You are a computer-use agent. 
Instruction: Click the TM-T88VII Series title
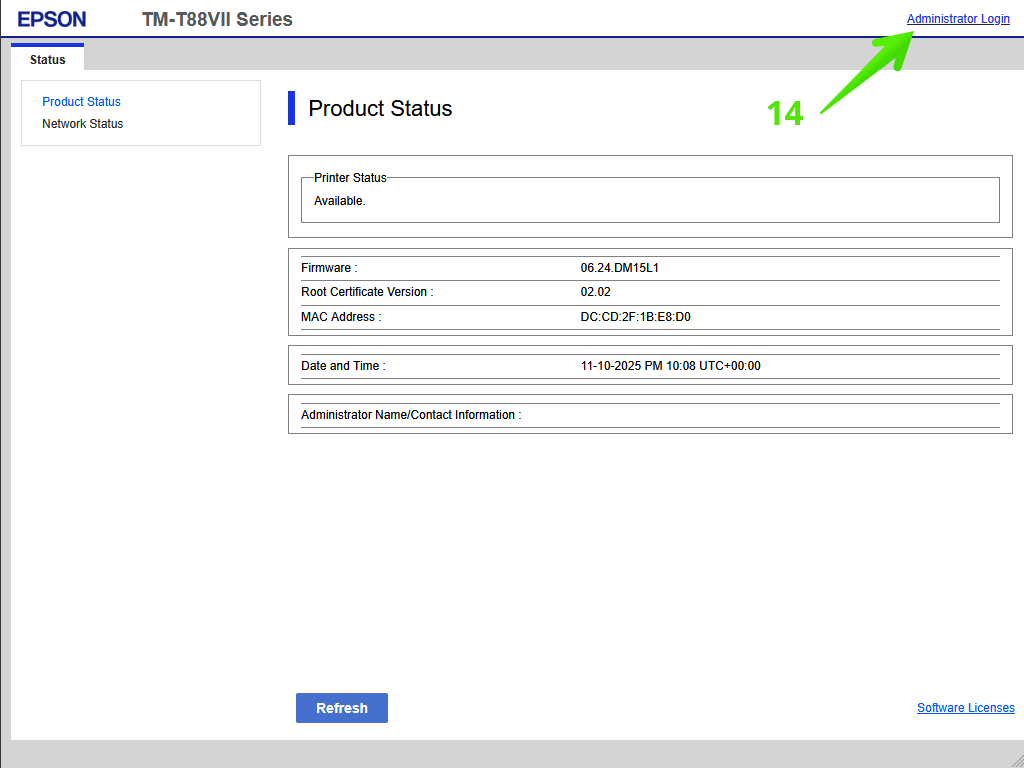217,19
